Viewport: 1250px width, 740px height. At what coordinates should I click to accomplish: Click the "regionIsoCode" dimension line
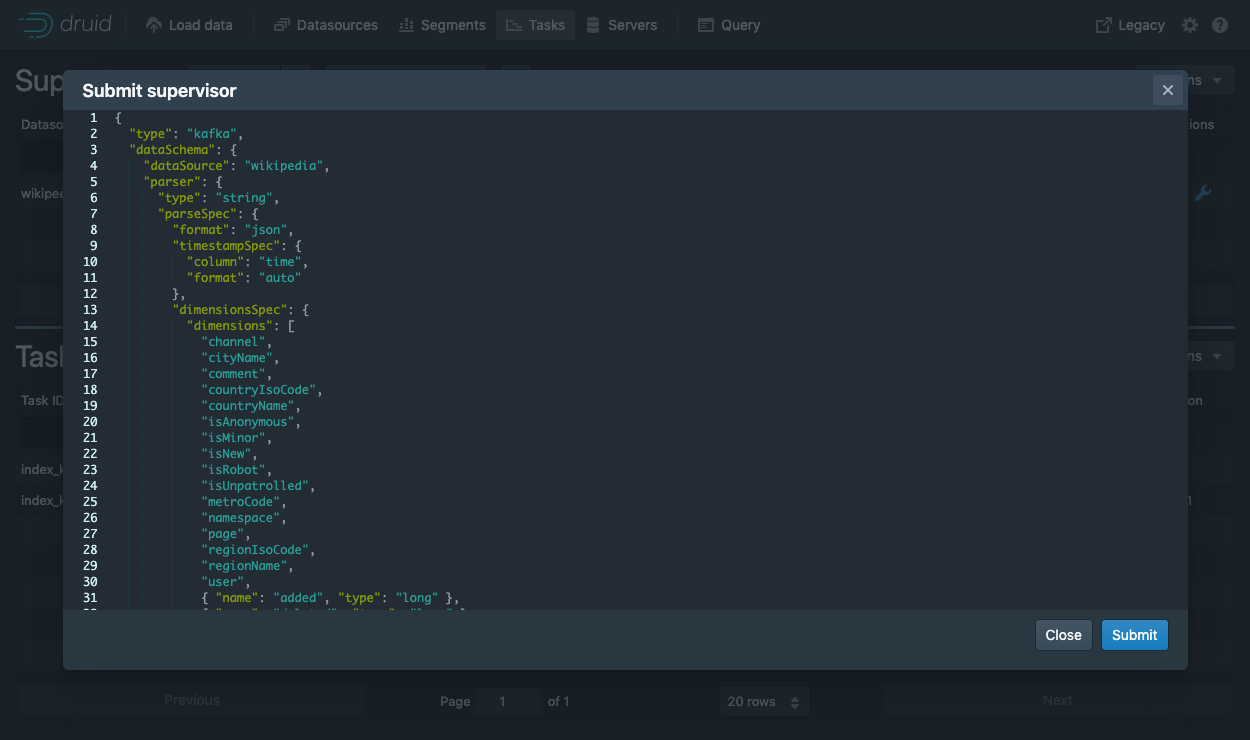(x=258, y=550)
